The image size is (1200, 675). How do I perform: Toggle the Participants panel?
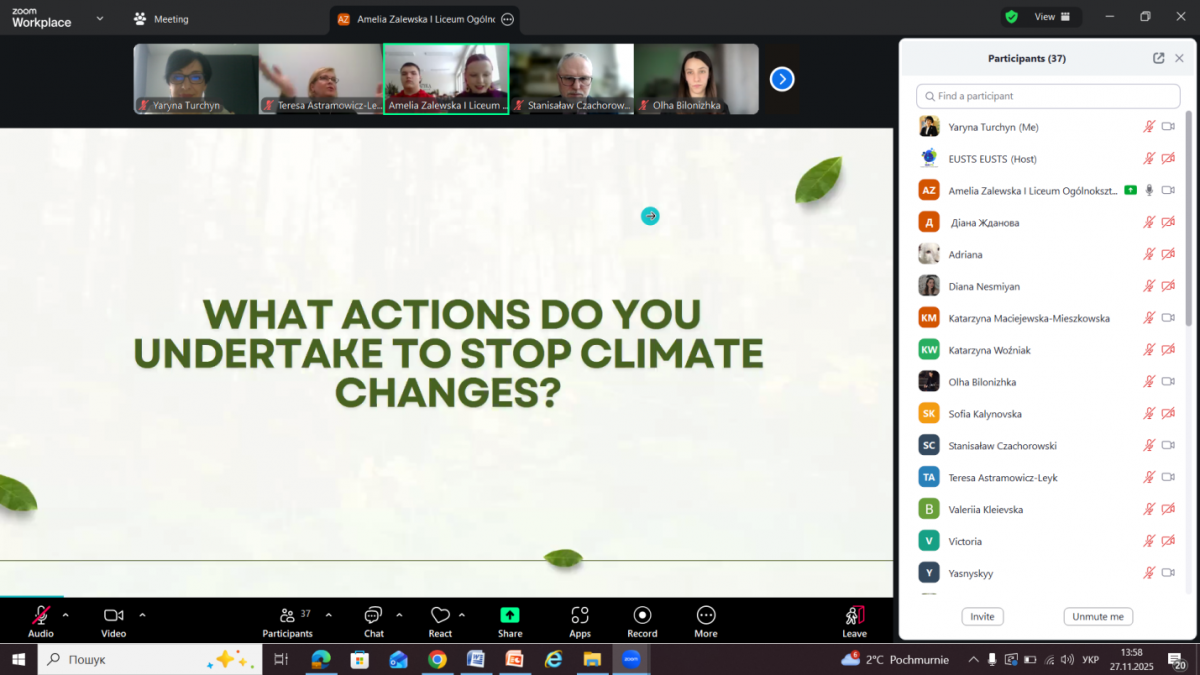288,620
